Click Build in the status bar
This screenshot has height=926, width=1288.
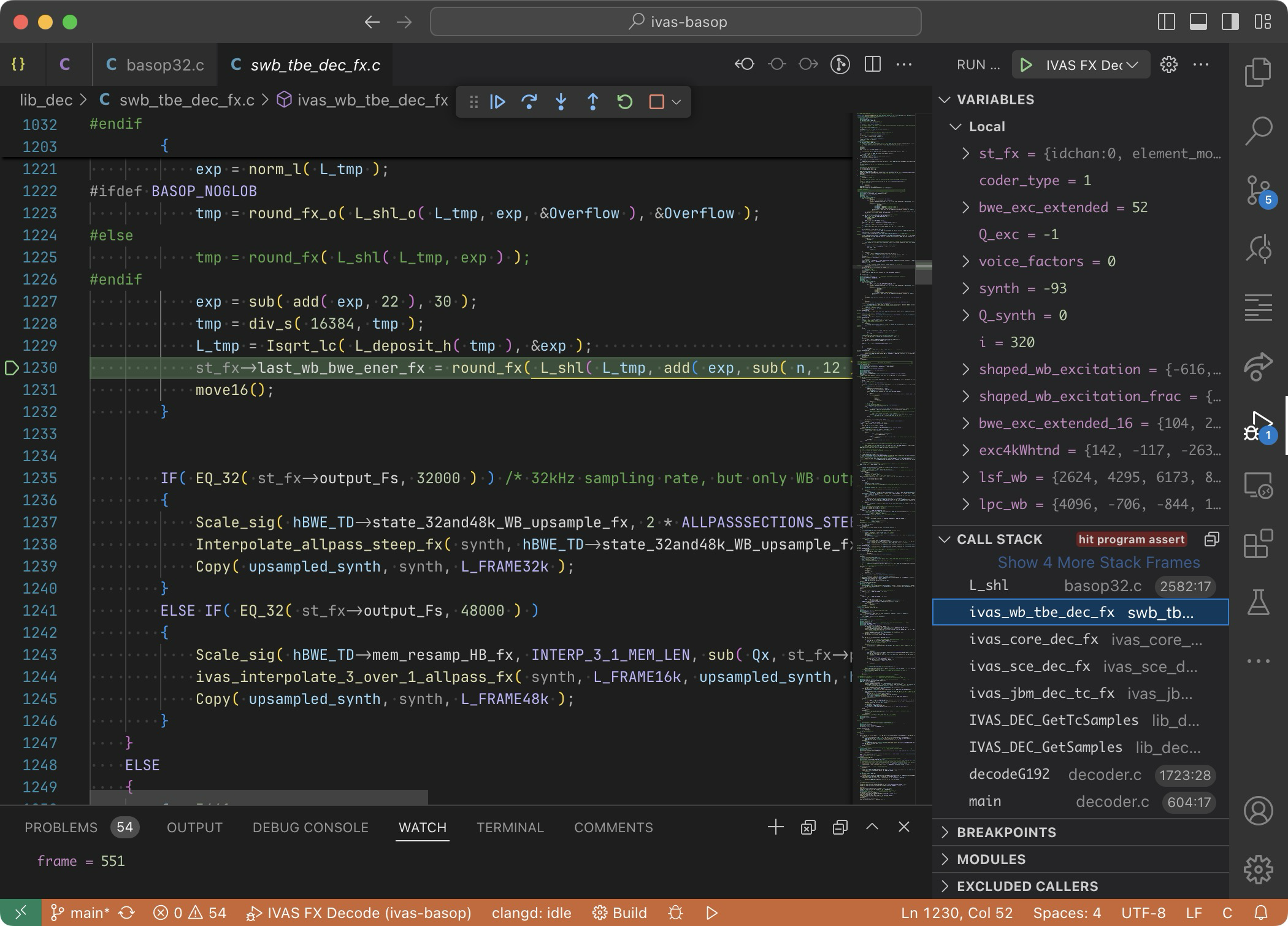[619, 913]
